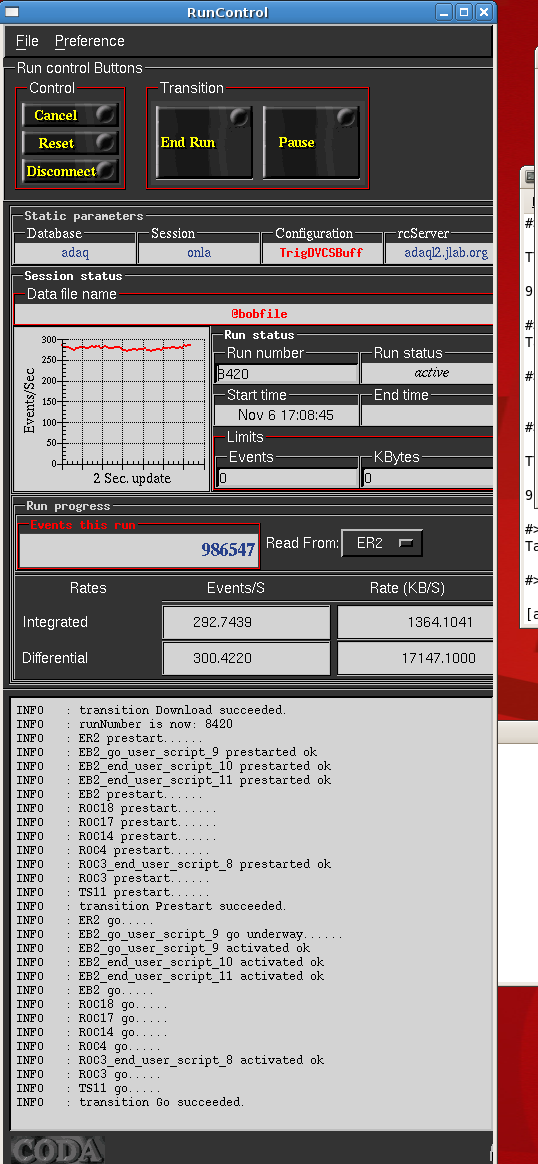The width and height of the screenshot is (538, 1164).
Task: Open the Preference menu
Action: (x=90, y=41)
